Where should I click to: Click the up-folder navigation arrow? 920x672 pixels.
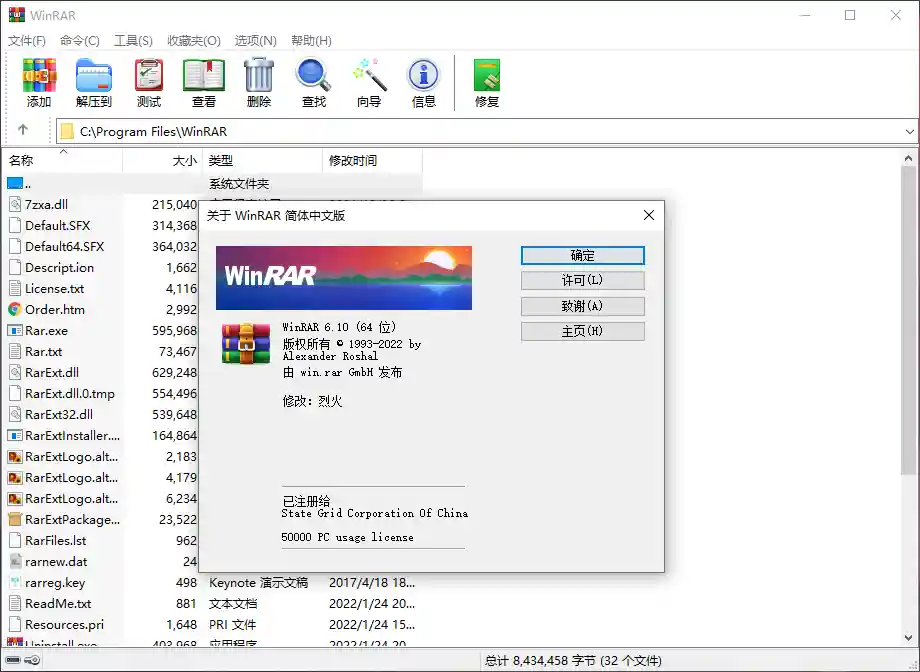(x=22, y=130)
